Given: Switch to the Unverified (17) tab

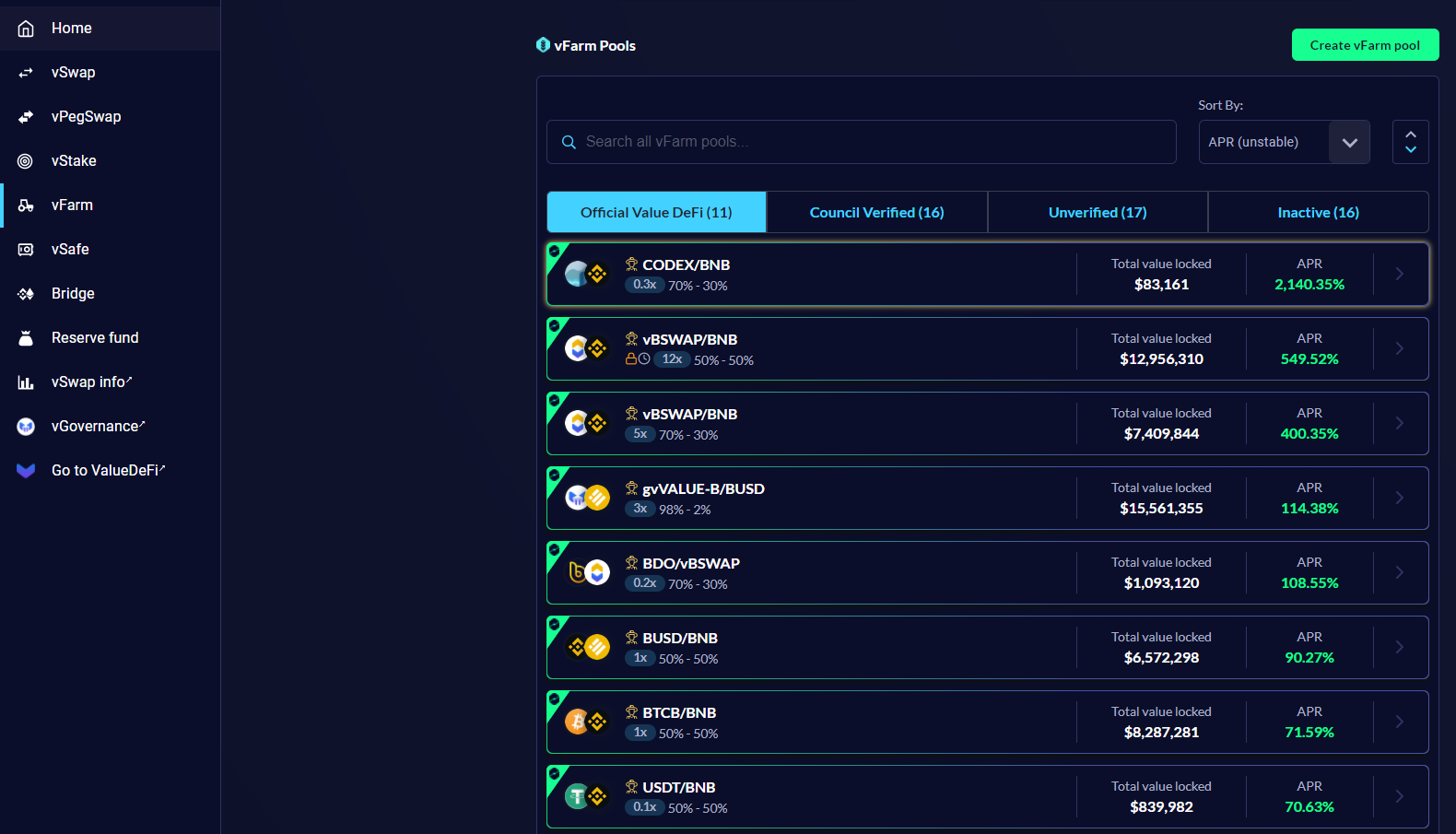Looking at the screenshot, I should [1098, 212].
